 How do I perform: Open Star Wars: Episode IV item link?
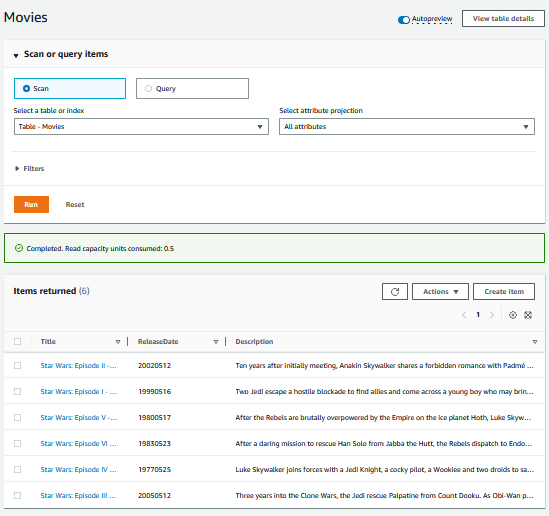(x=78, y=469)
